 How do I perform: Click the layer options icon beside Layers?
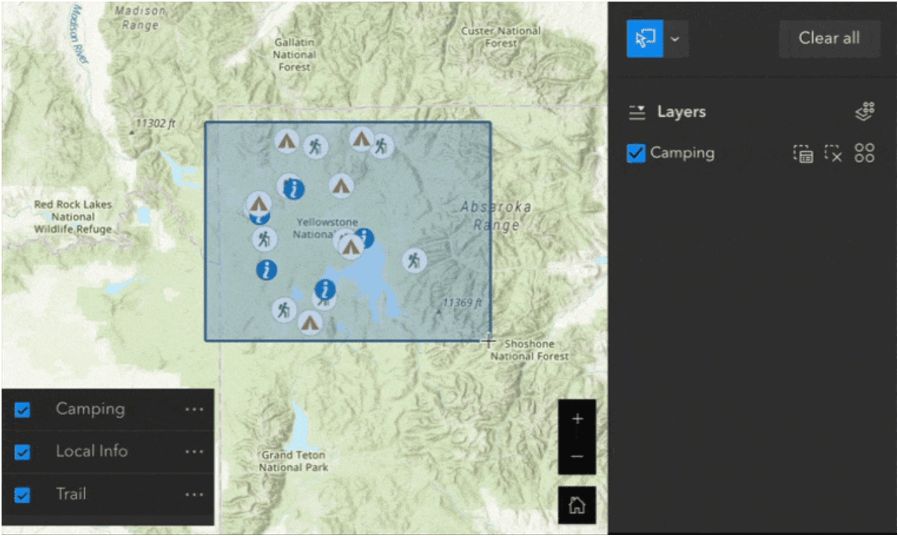click(865, 112)
